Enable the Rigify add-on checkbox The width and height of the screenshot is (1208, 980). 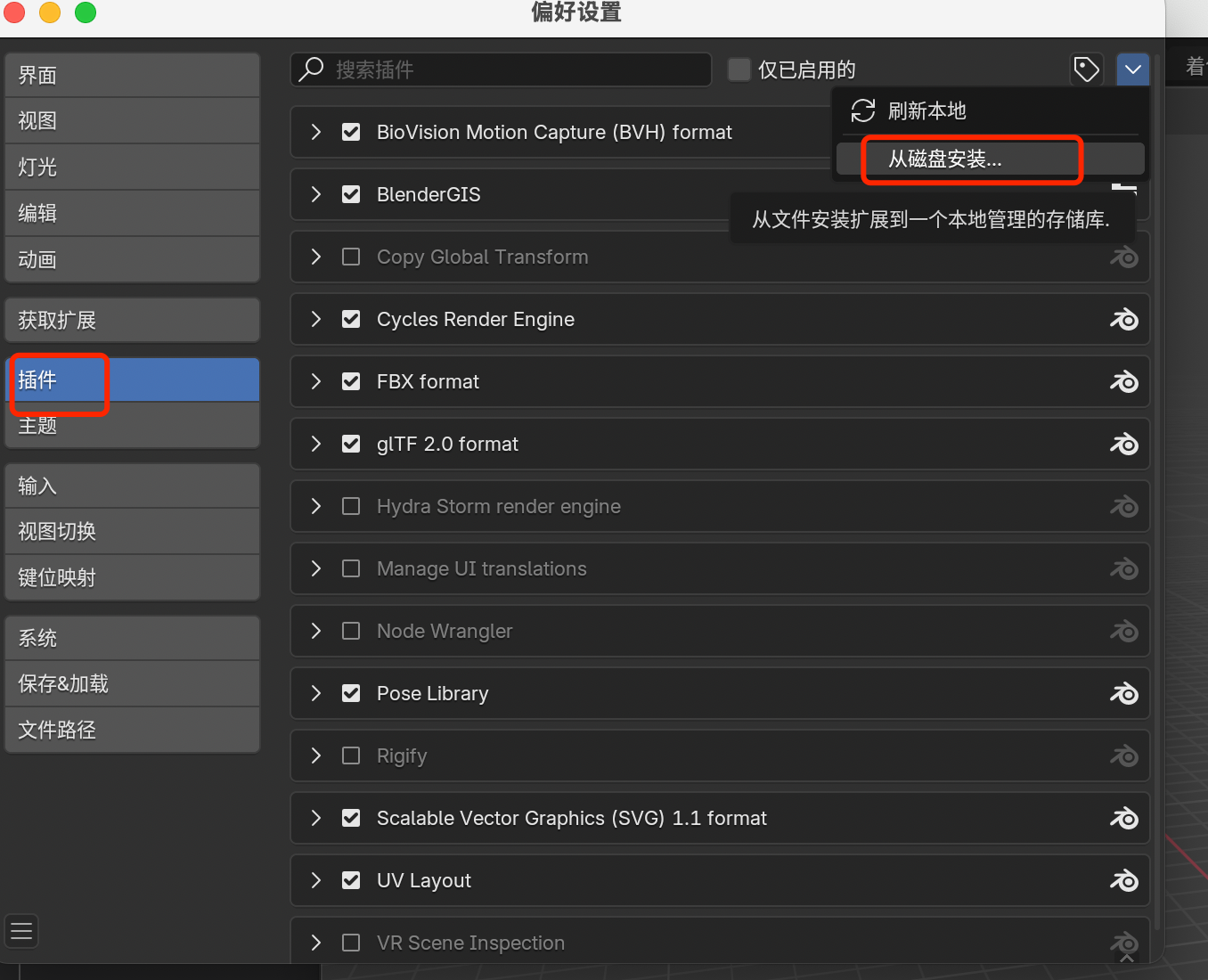[351, 755]
